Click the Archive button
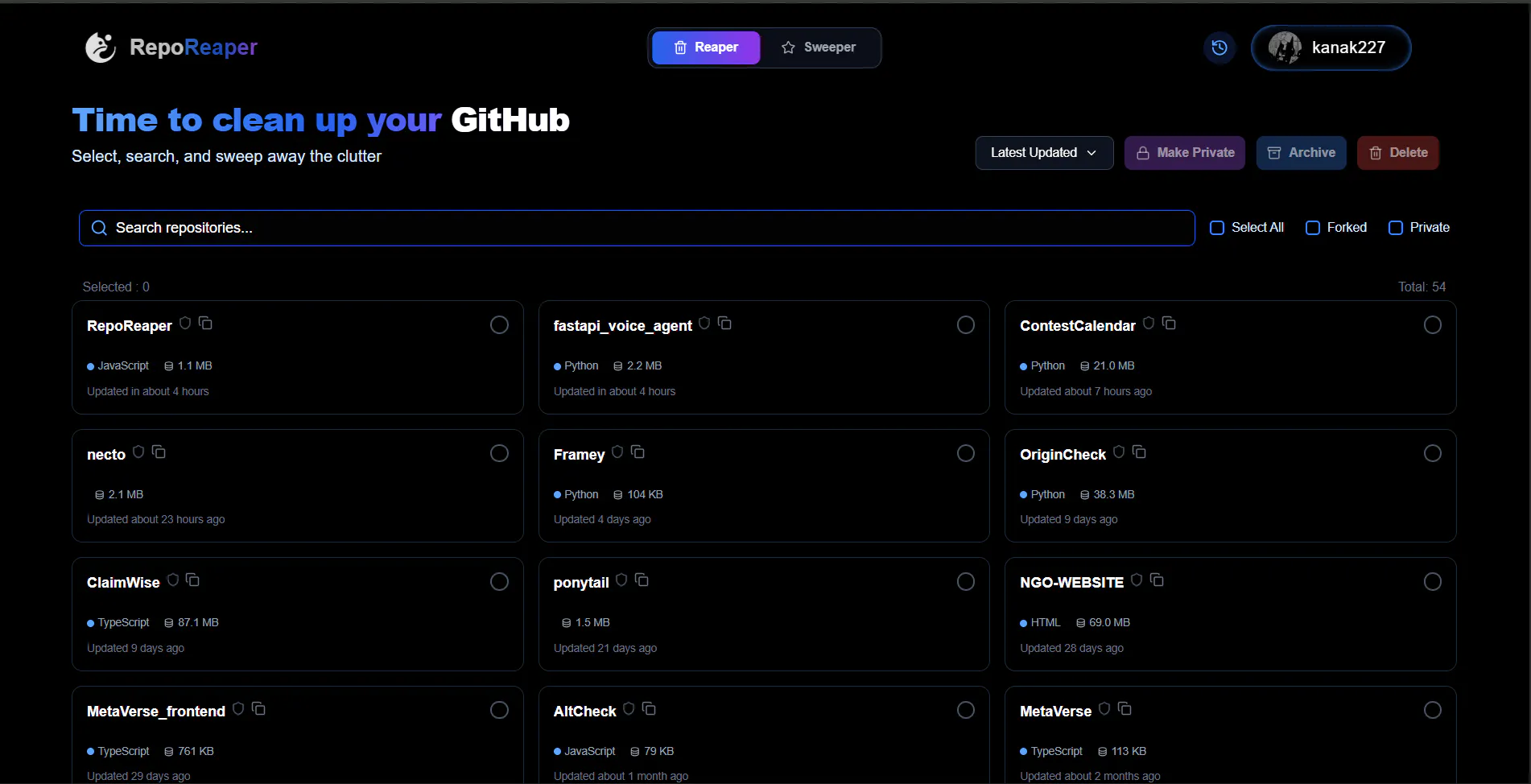This screenshot has width=1531, height=784. point(1302,153)
